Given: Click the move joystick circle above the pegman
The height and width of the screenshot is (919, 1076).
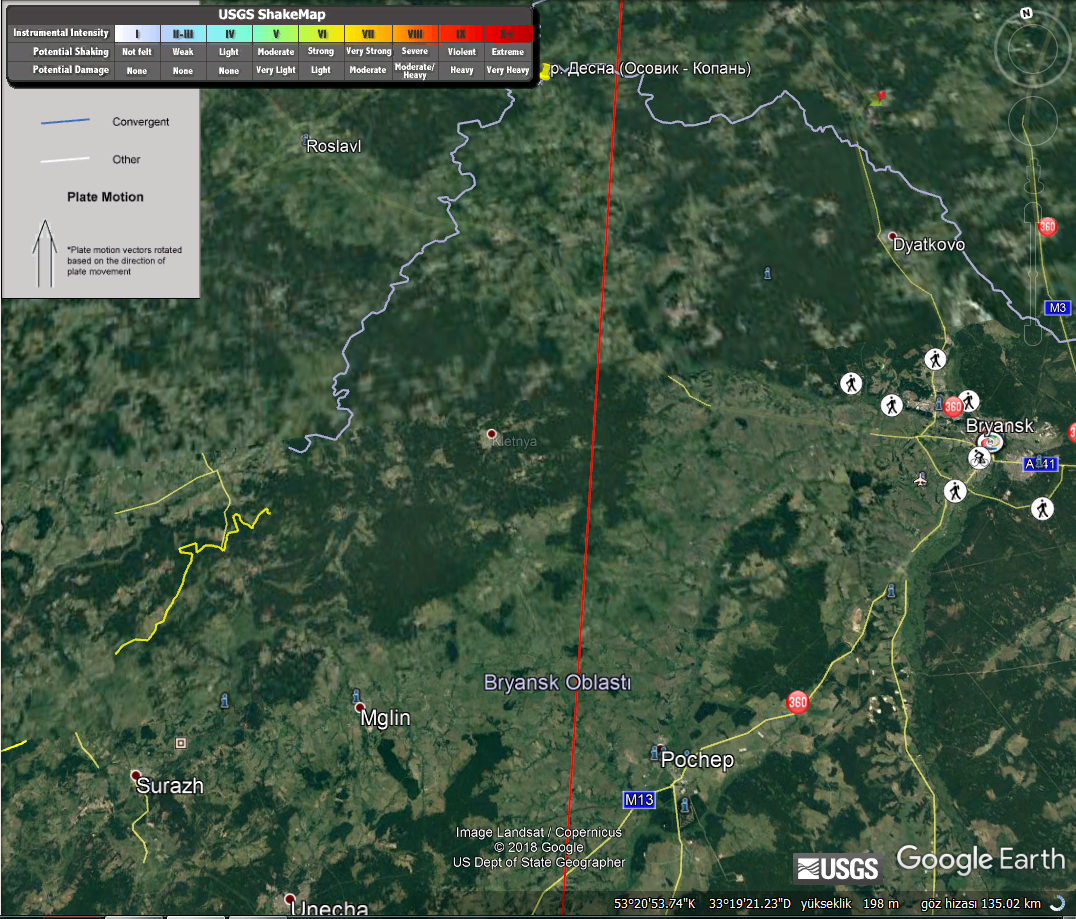Looking at the screenshot, I should click(1033, 121).
